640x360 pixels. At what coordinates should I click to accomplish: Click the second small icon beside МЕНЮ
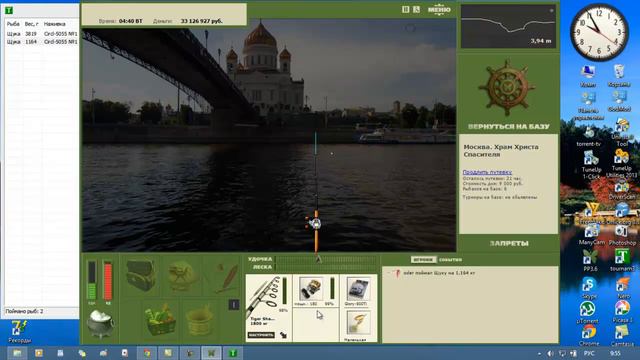pos(416,9)
